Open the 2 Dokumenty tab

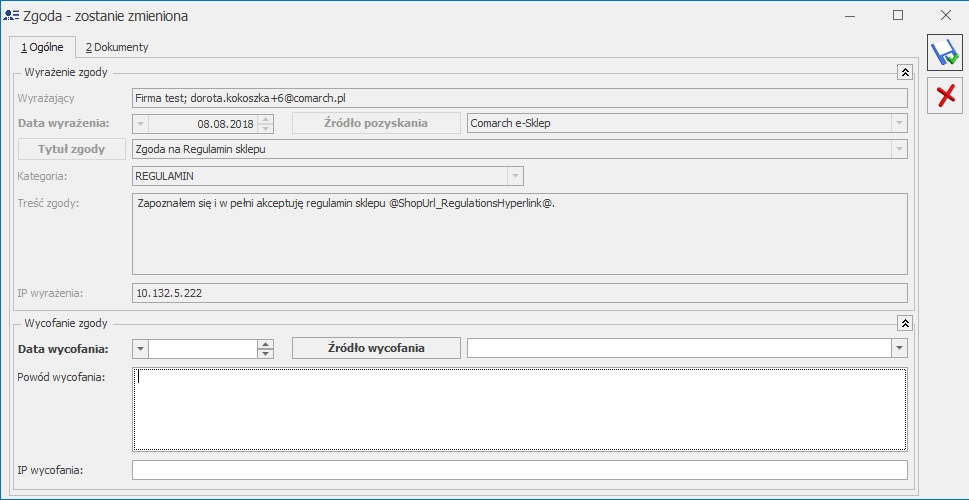coord(117,47)
